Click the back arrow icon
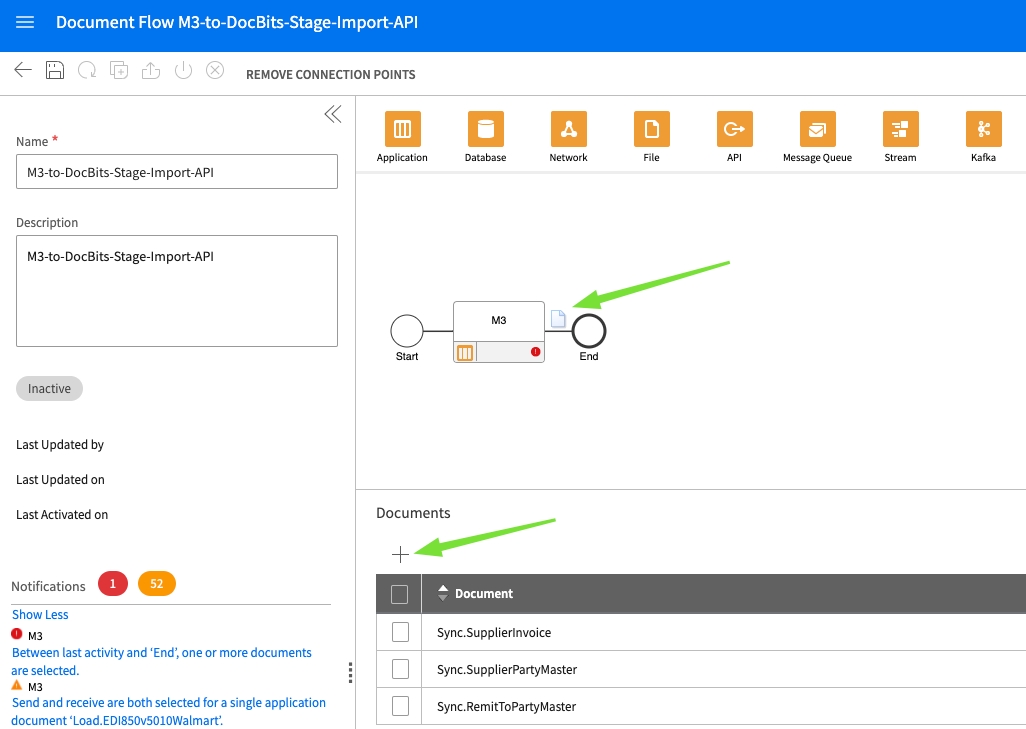The width and height of the screenshot is (1026, 729). (x=23, y=70)
